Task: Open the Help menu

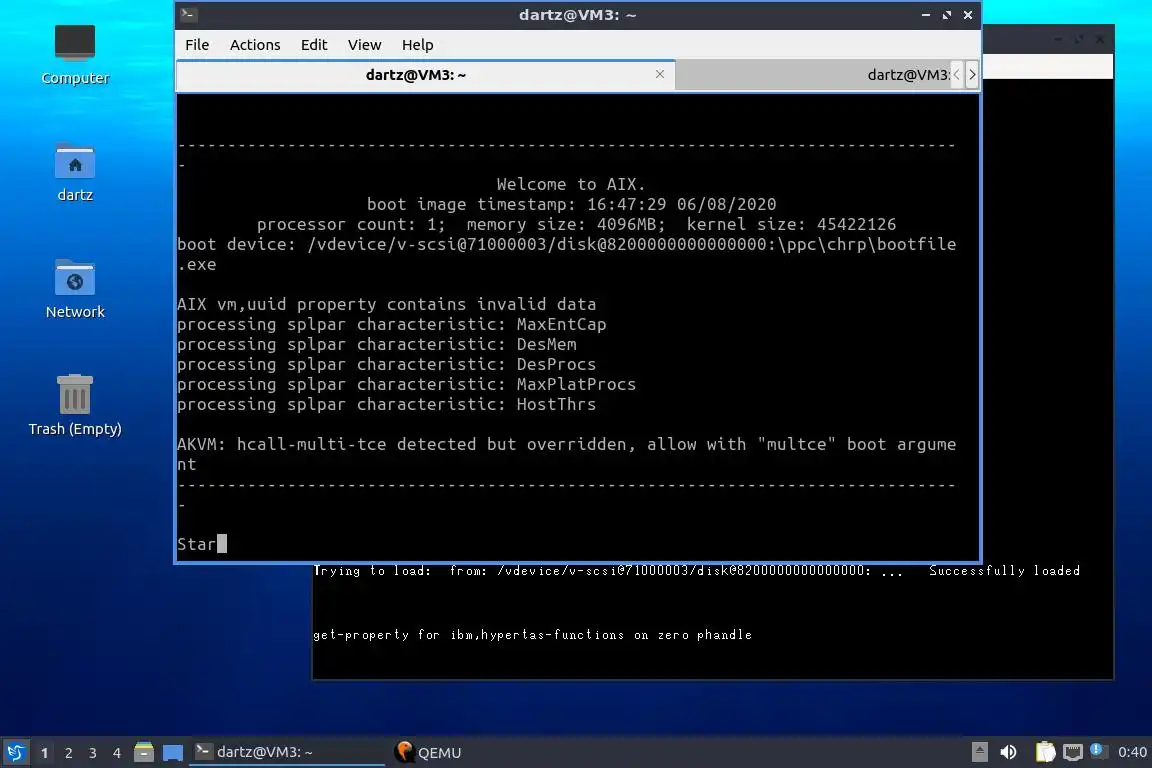Action: point(417,45)
